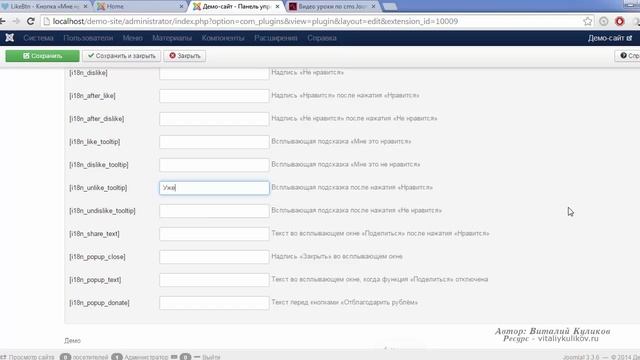Focus the i18n_popup_close input field
640x360 pixels.
click(x=214, y=257)
